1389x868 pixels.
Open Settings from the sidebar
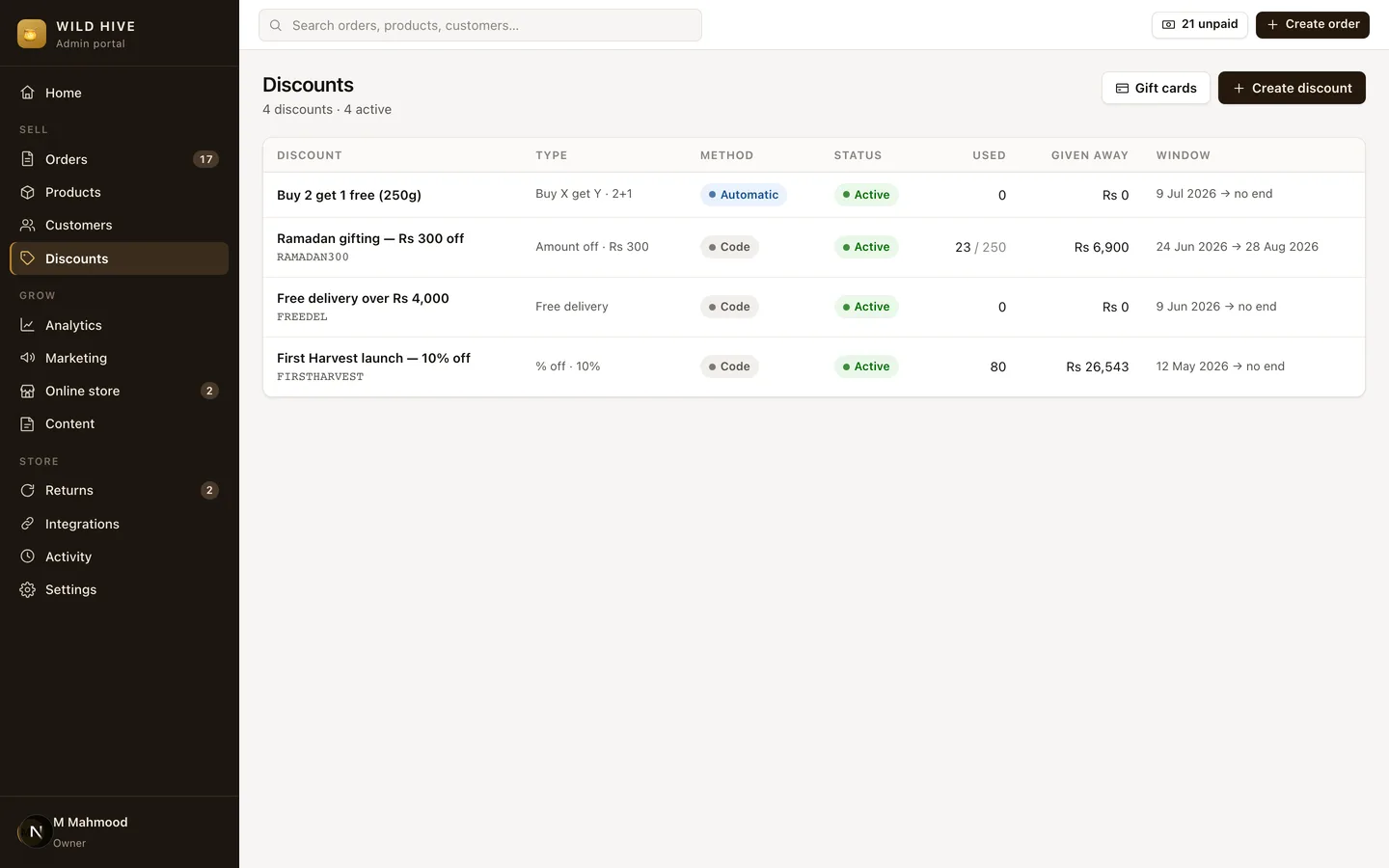point(120,589)
